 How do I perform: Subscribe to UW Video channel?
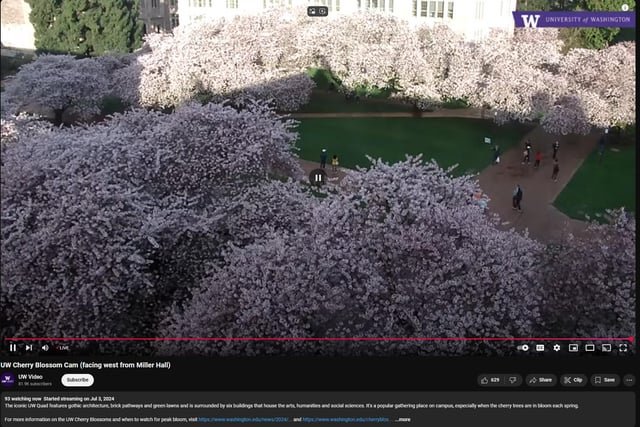78,380
